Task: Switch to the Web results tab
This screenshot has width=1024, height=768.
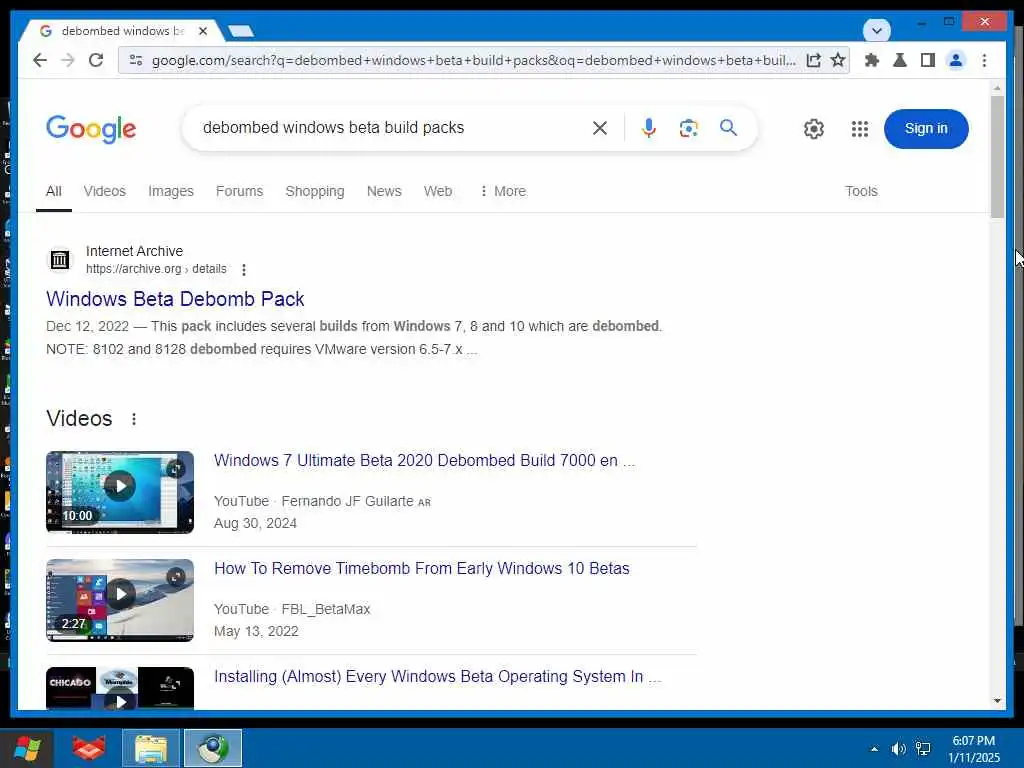Action: click(438, 191)
